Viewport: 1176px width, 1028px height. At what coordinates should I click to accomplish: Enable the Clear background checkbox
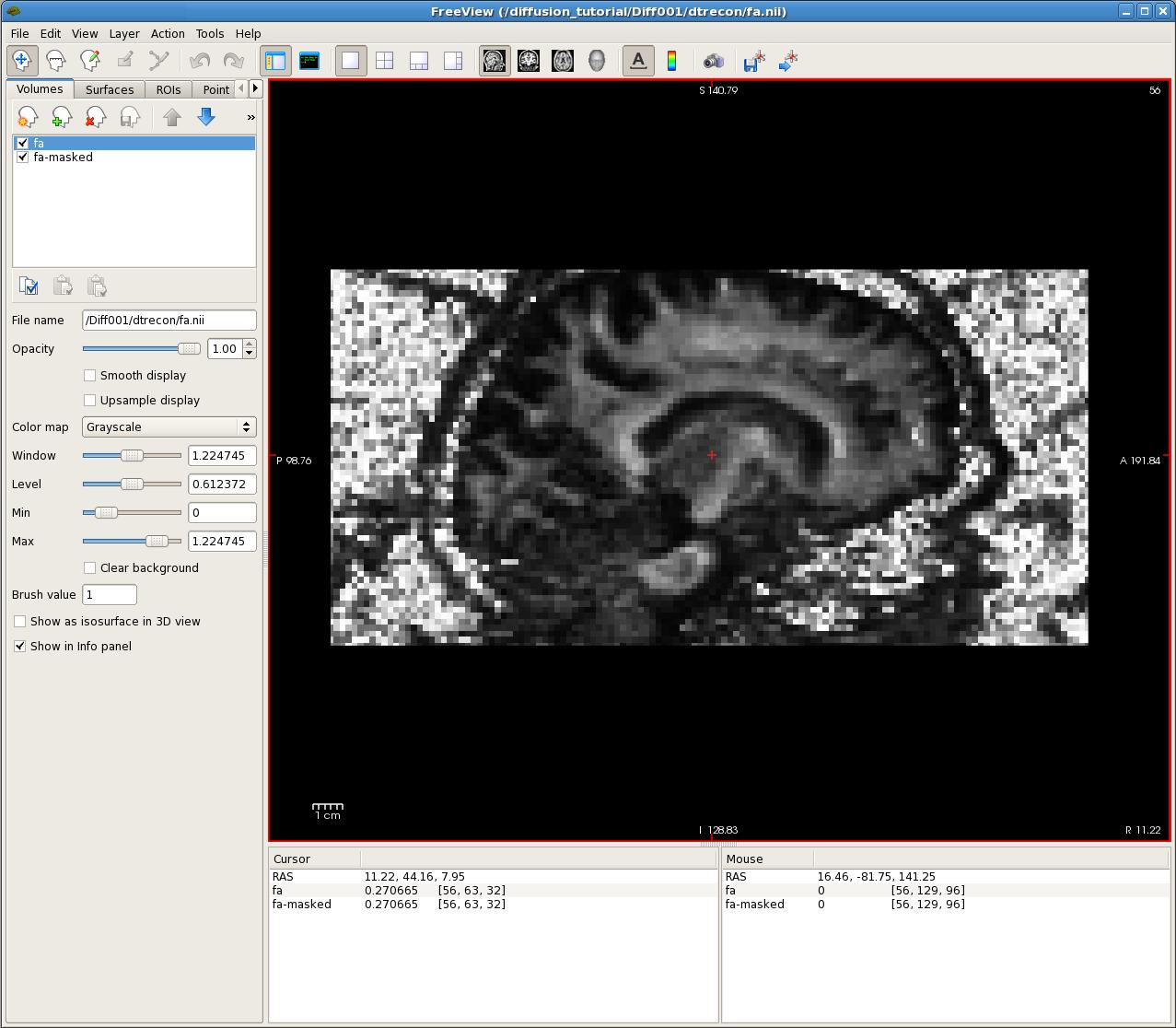(x=90, y=568)
